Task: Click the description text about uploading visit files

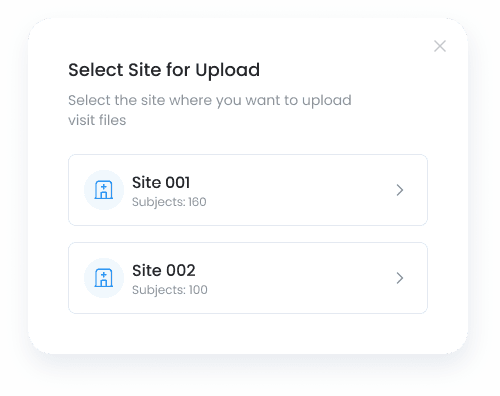Action: (210, 110)
